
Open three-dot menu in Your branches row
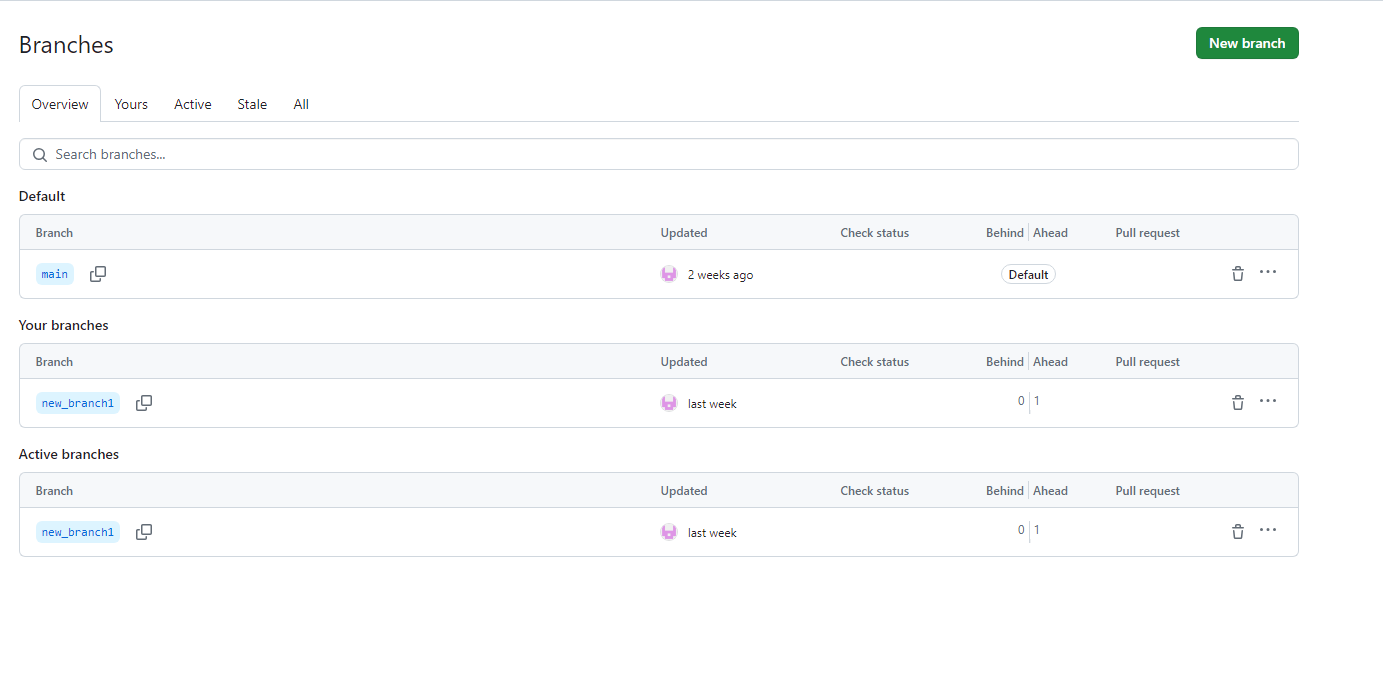[x=1268, y=401]
